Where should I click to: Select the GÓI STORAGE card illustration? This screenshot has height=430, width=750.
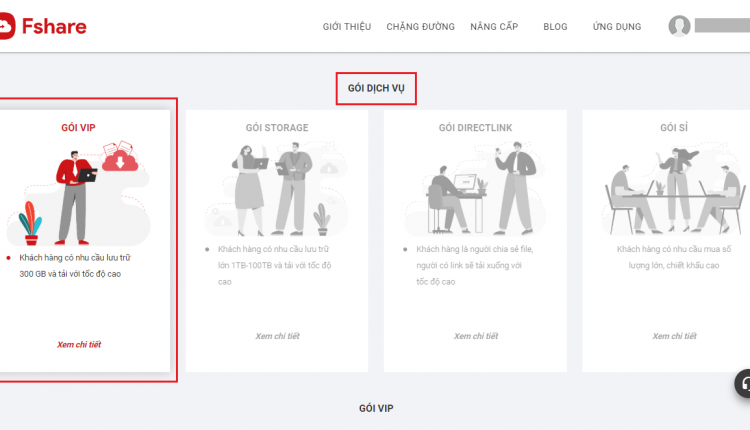pyautogui.click(x=277, y=188)
